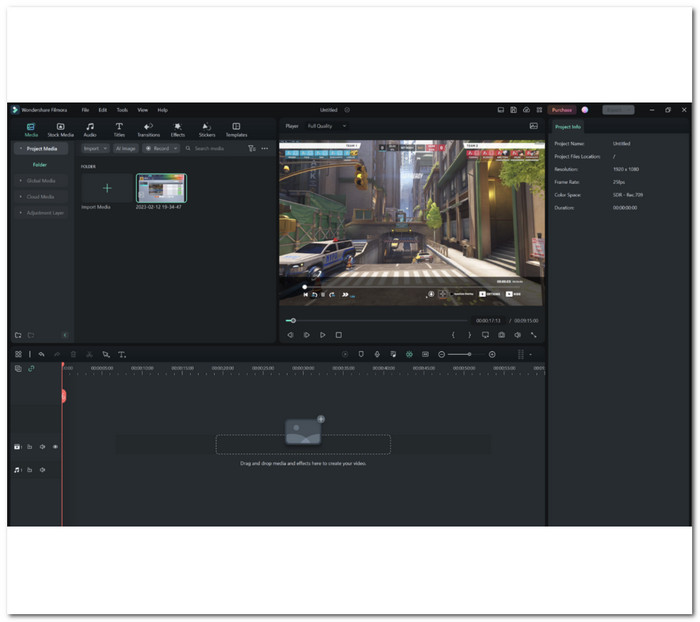This screenshot has width=700, height=622.
Task: Click the Import Media plus tile
Action: coord(107,188)
